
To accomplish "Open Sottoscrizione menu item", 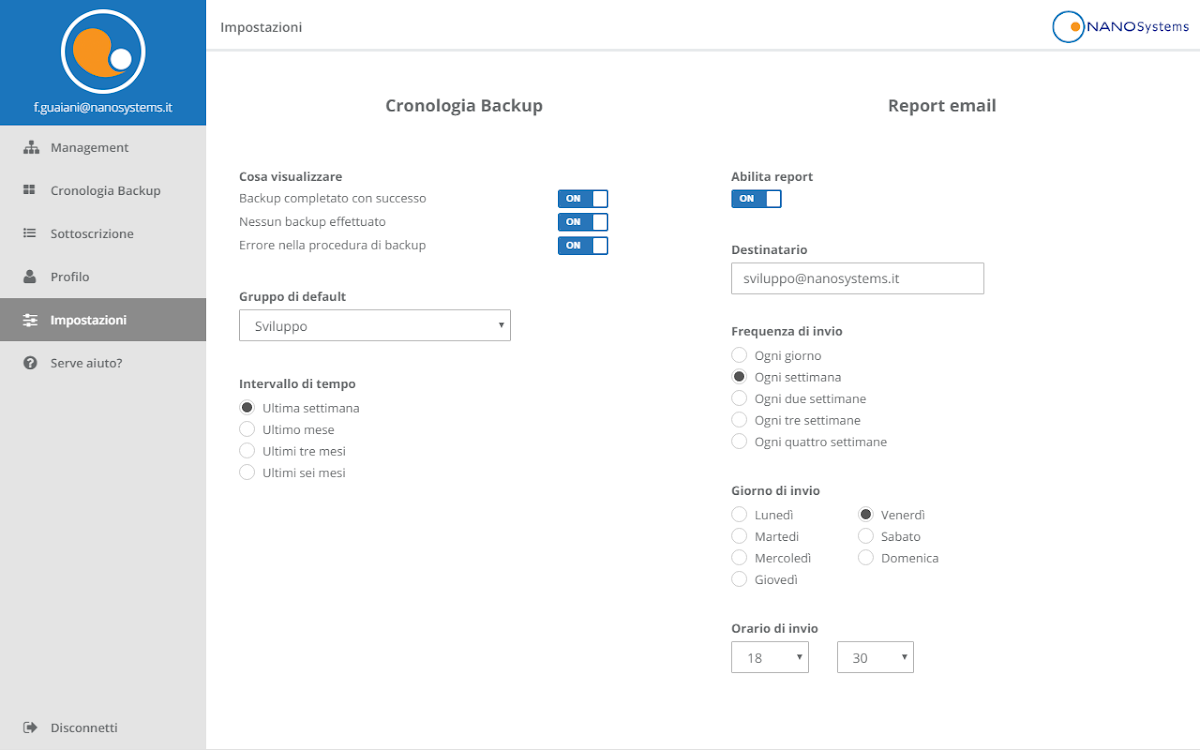I will pos(91,234).
